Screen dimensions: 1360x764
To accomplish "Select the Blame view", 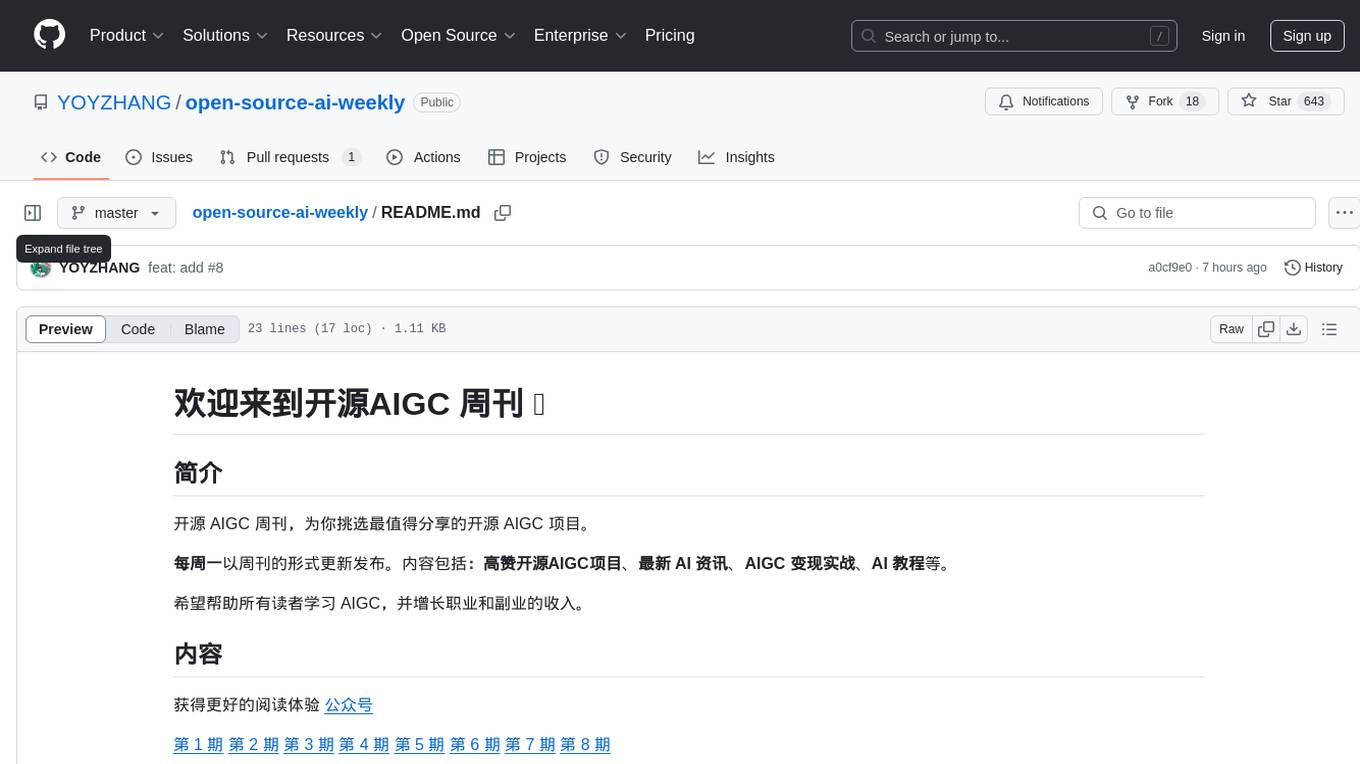I will click(205, 329).
